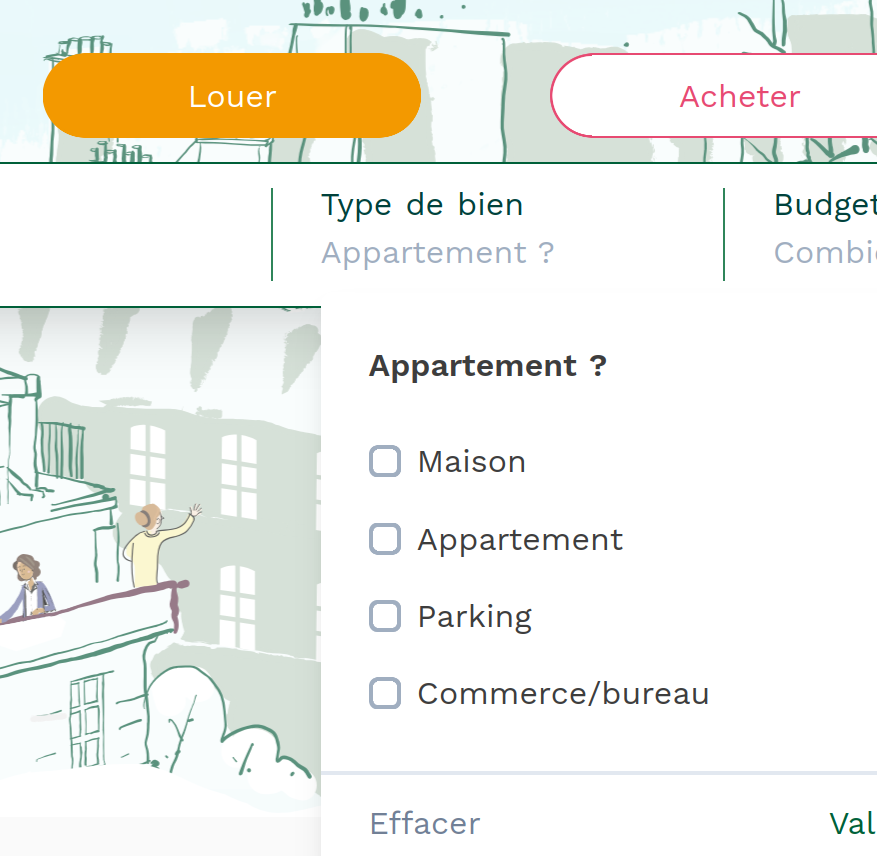Click the Maison option label text
This screenshot has height=856, width=877.
click(471, 462)
